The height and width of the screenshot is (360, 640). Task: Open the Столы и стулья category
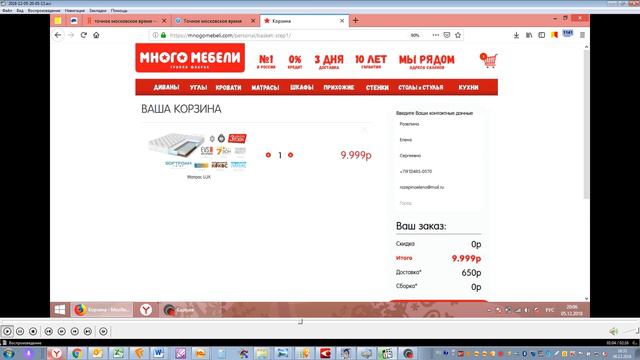coord(421,87)
